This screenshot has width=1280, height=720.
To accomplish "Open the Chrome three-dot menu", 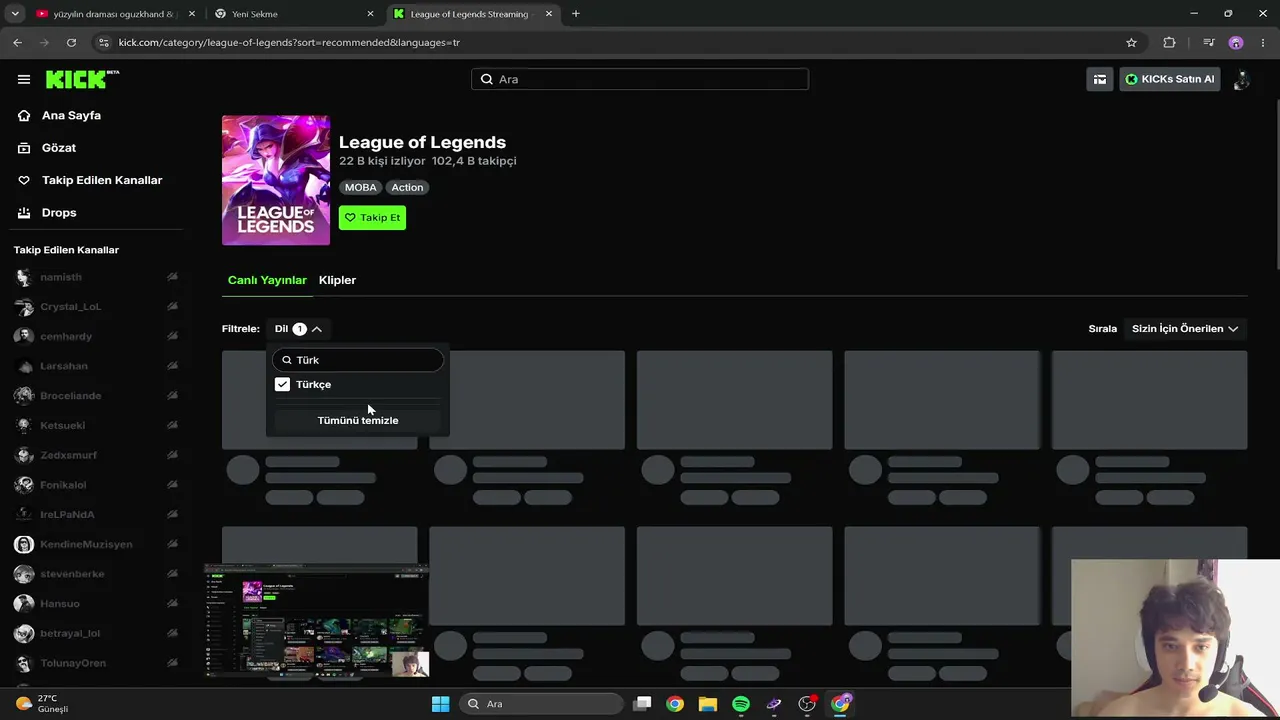I will click(x=1264, y=43).
